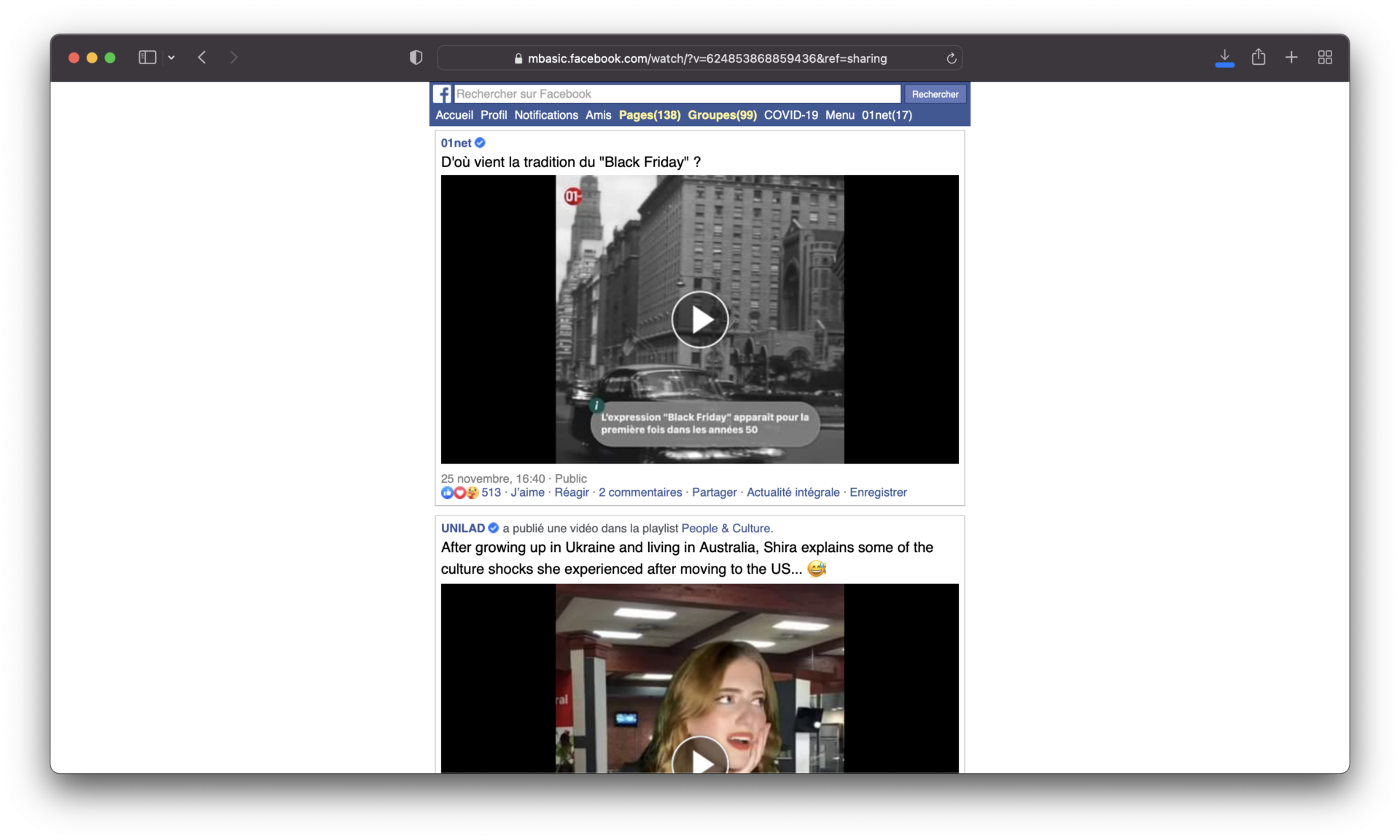Click Partager on the 01net post

[x=714, y=492]
